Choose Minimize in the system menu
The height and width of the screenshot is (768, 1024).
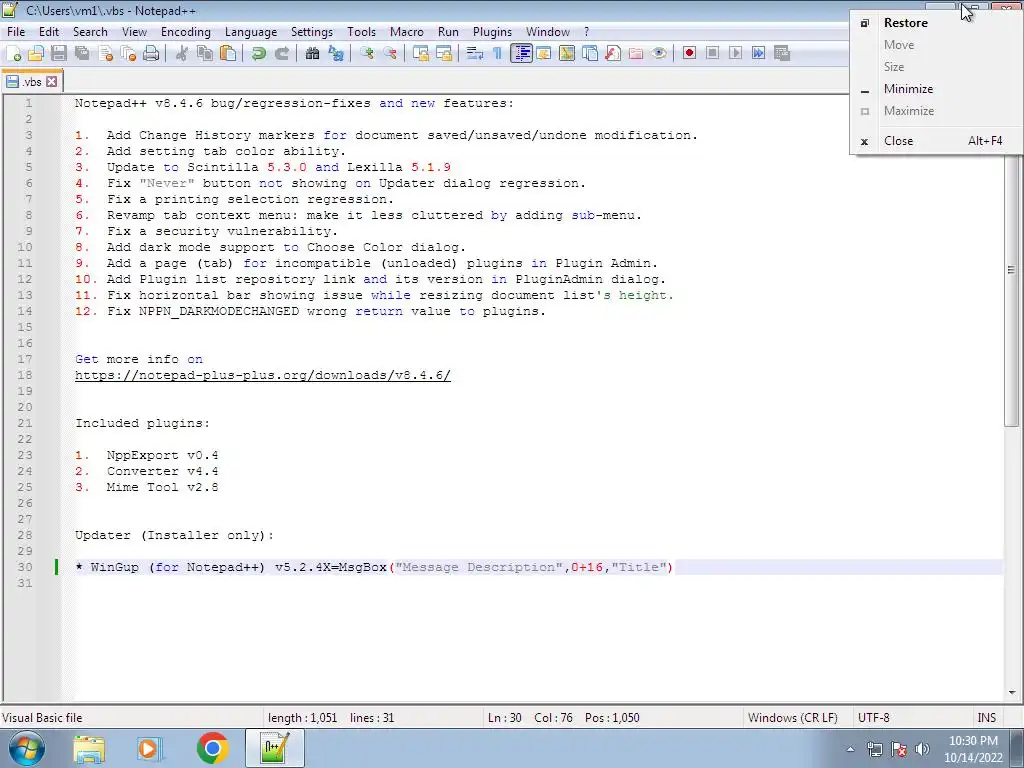(936, 89)
